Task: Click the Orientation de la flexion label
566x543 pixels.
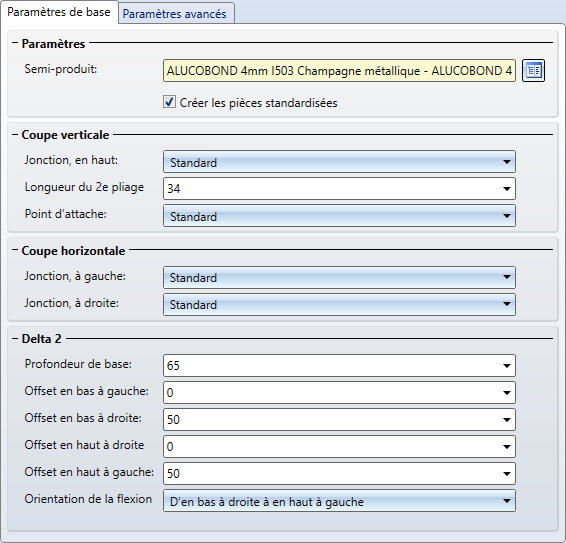Action: tap(88, 499)
